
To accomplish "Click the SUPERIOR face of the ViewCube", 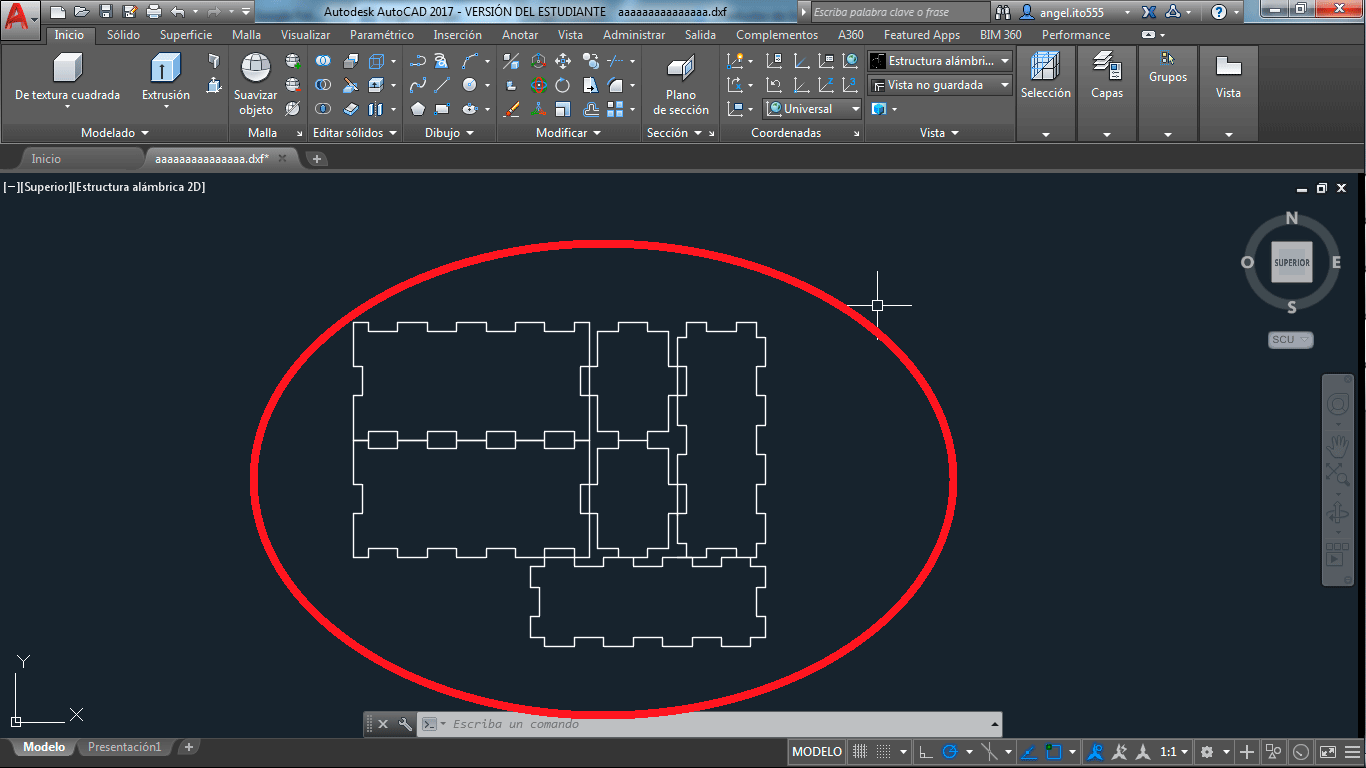I will (1291, 263).
